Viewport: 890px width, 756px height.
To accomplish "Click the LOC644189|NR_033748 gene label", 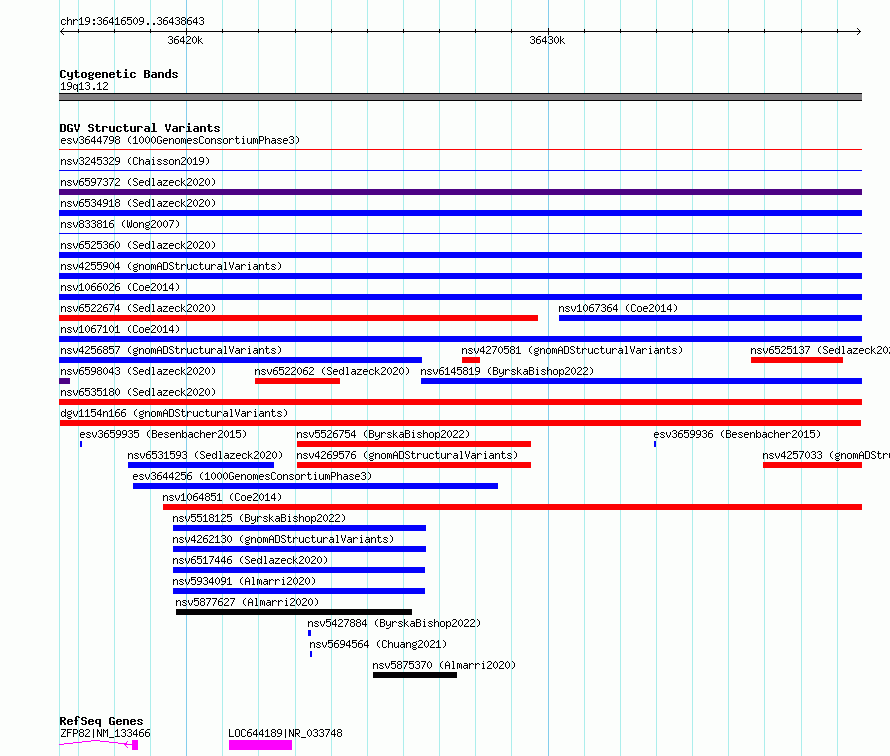I will click(285, 733).
